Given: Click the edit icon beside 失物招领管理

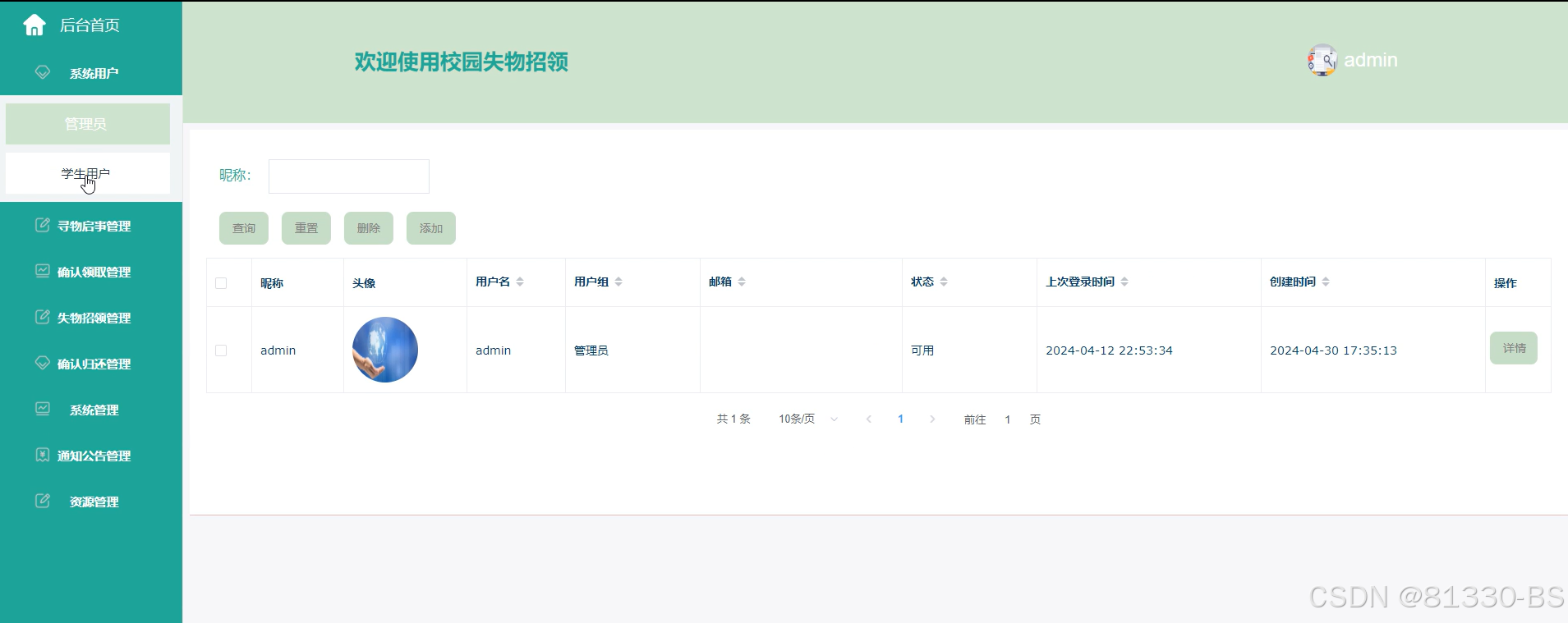Looking at the screenshot, I should point(43,317).
